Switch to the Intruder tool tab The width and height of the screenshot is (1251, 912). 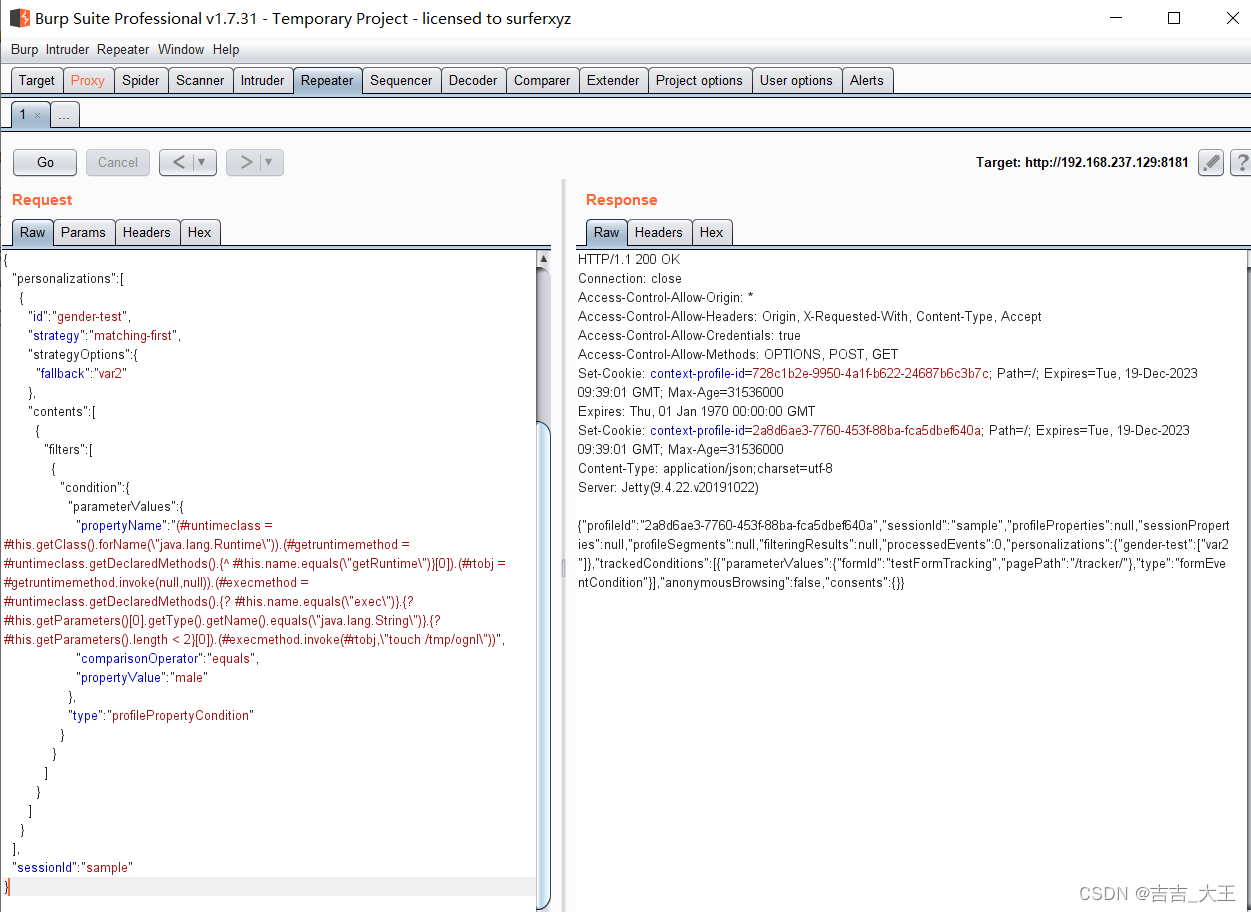tap(263, 80)
